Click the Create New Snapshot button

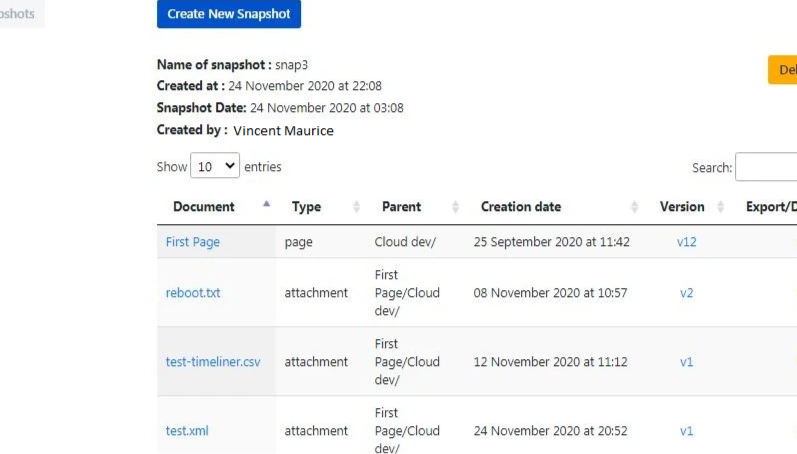[x=228, y=14]
